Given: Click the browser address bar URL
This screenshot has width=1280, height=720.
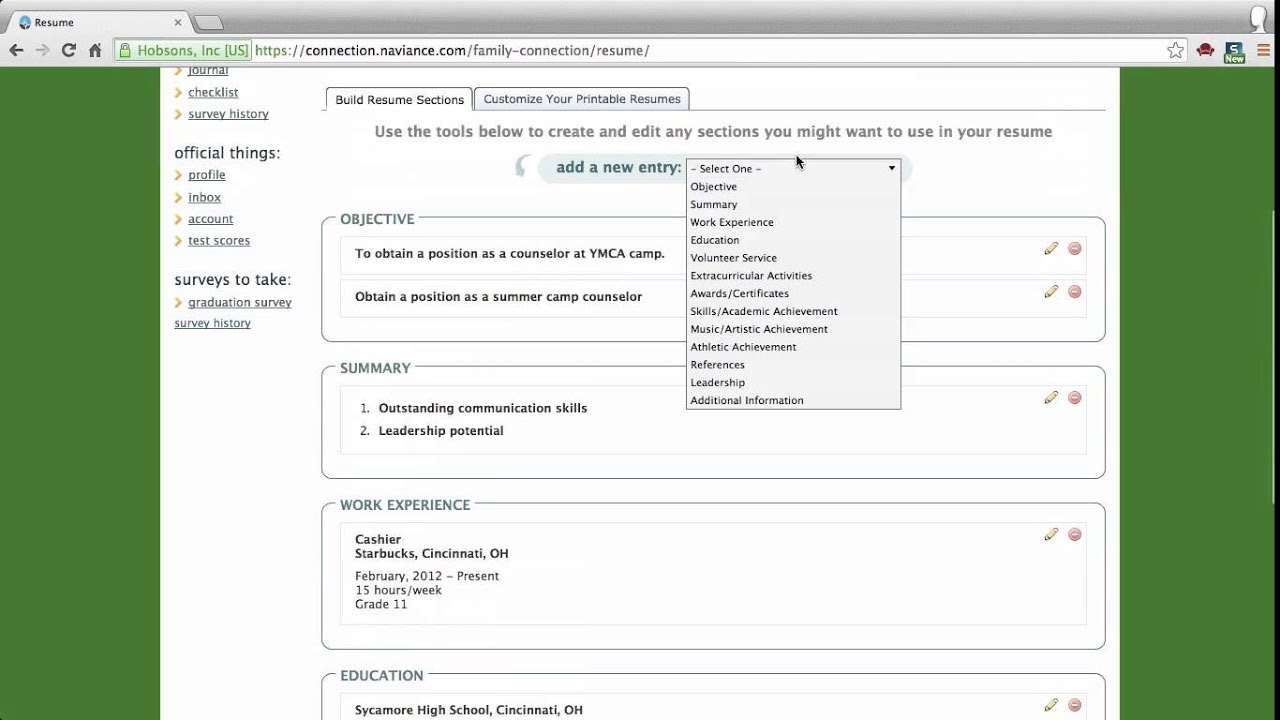Looking at the screenshot, I should pos(452,50).
